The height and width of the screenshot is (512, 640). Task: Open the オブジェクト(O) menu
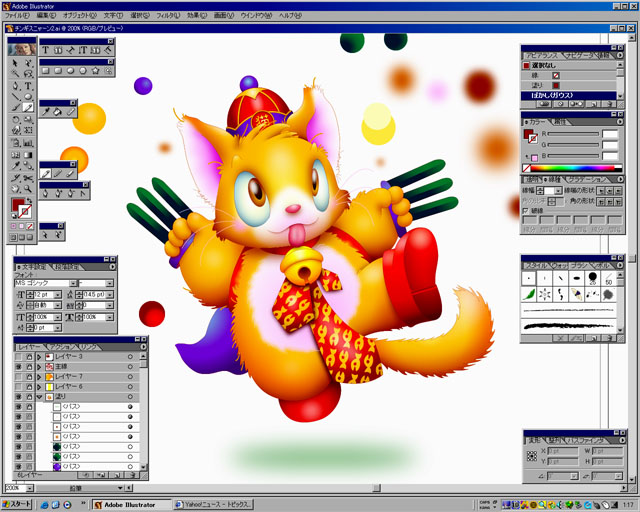(80, 16)
